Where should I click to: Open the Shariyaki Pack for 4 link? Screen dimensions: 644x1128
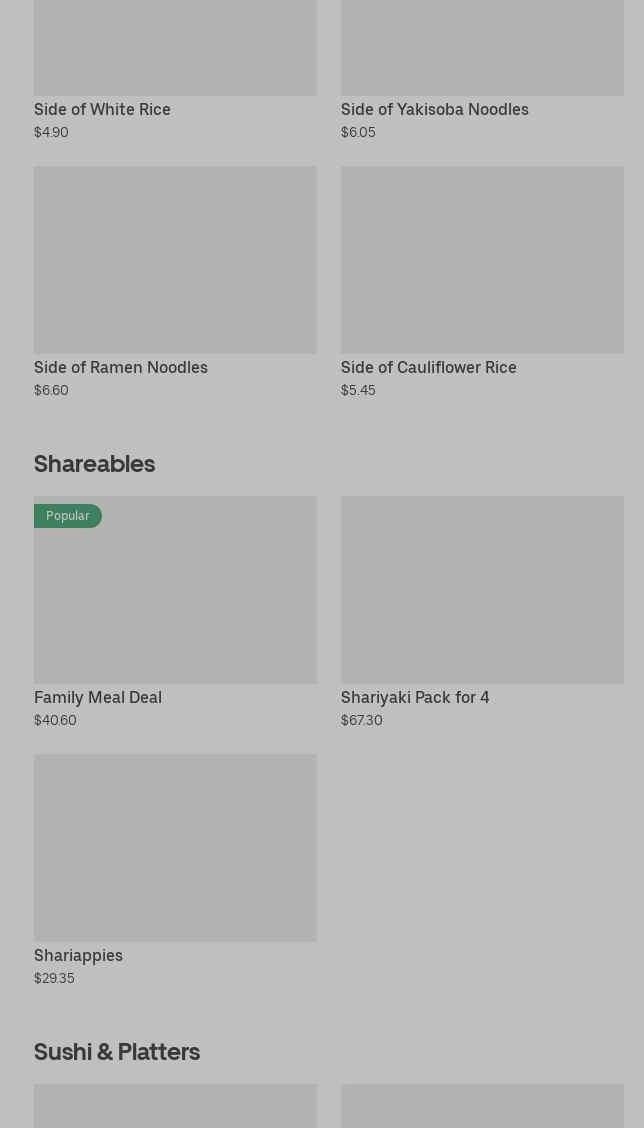[415, 697]
